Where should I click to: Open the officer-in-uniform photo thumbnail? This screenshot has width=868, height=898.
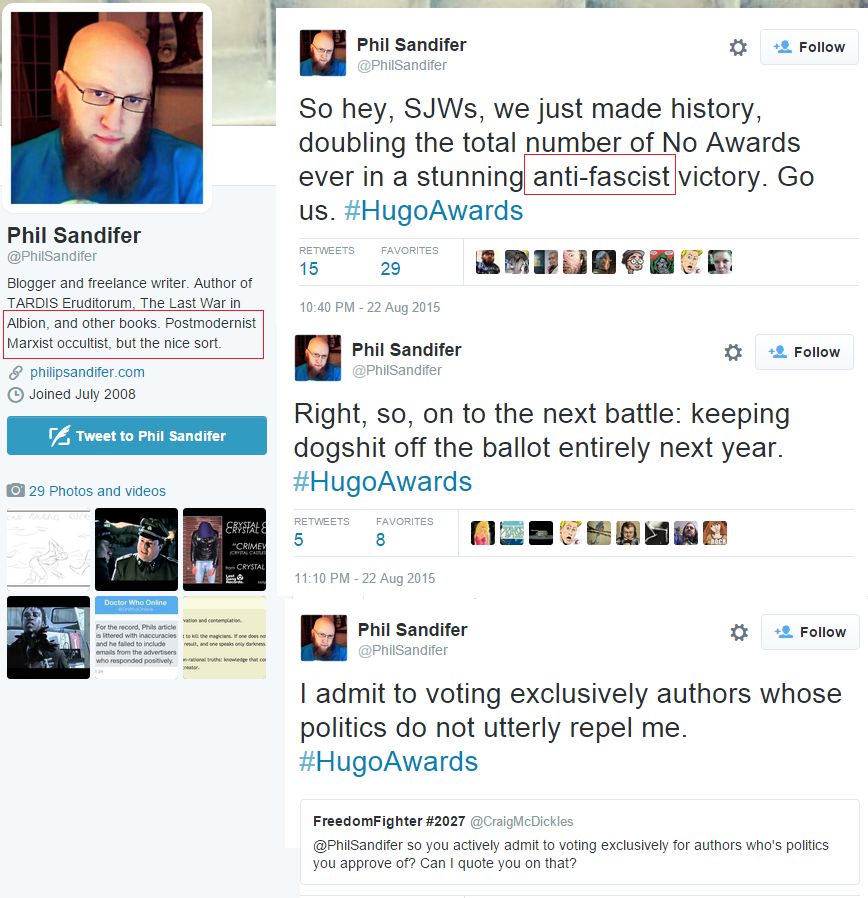pyautogui.click(x=136, y=549)
